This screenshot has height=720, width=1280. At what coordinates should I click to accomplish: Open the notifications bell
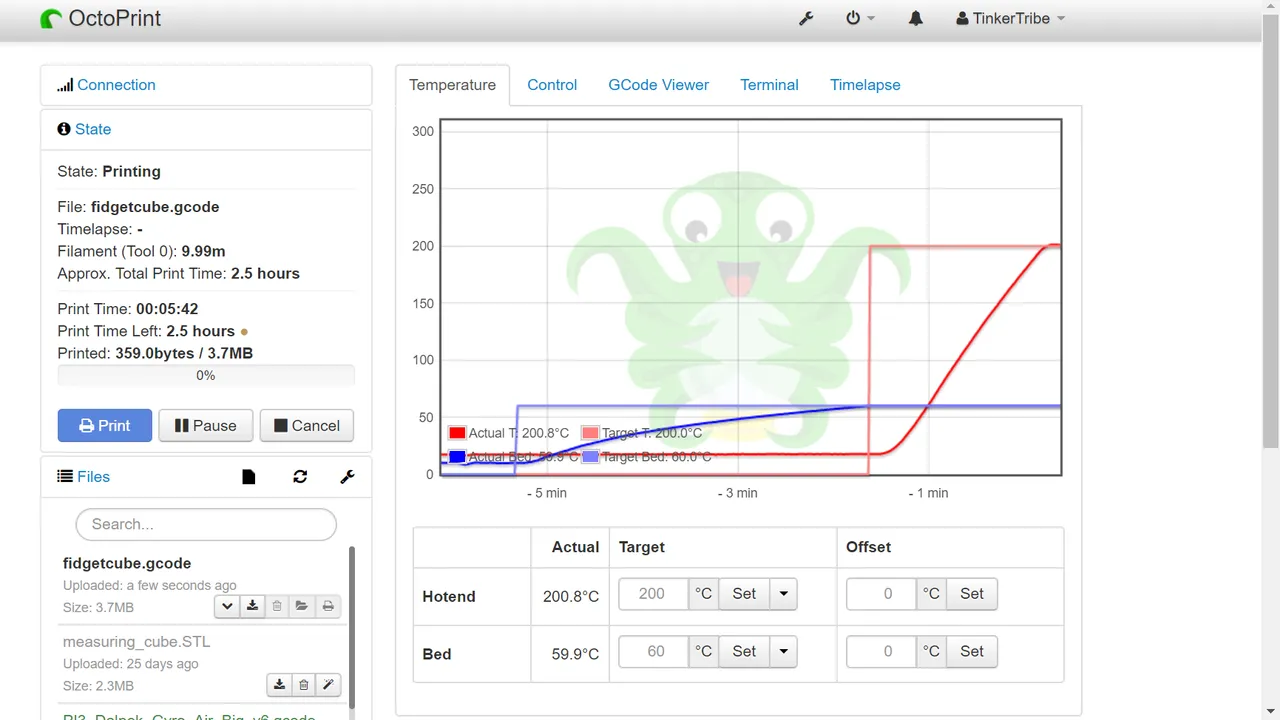pos(915,18)
